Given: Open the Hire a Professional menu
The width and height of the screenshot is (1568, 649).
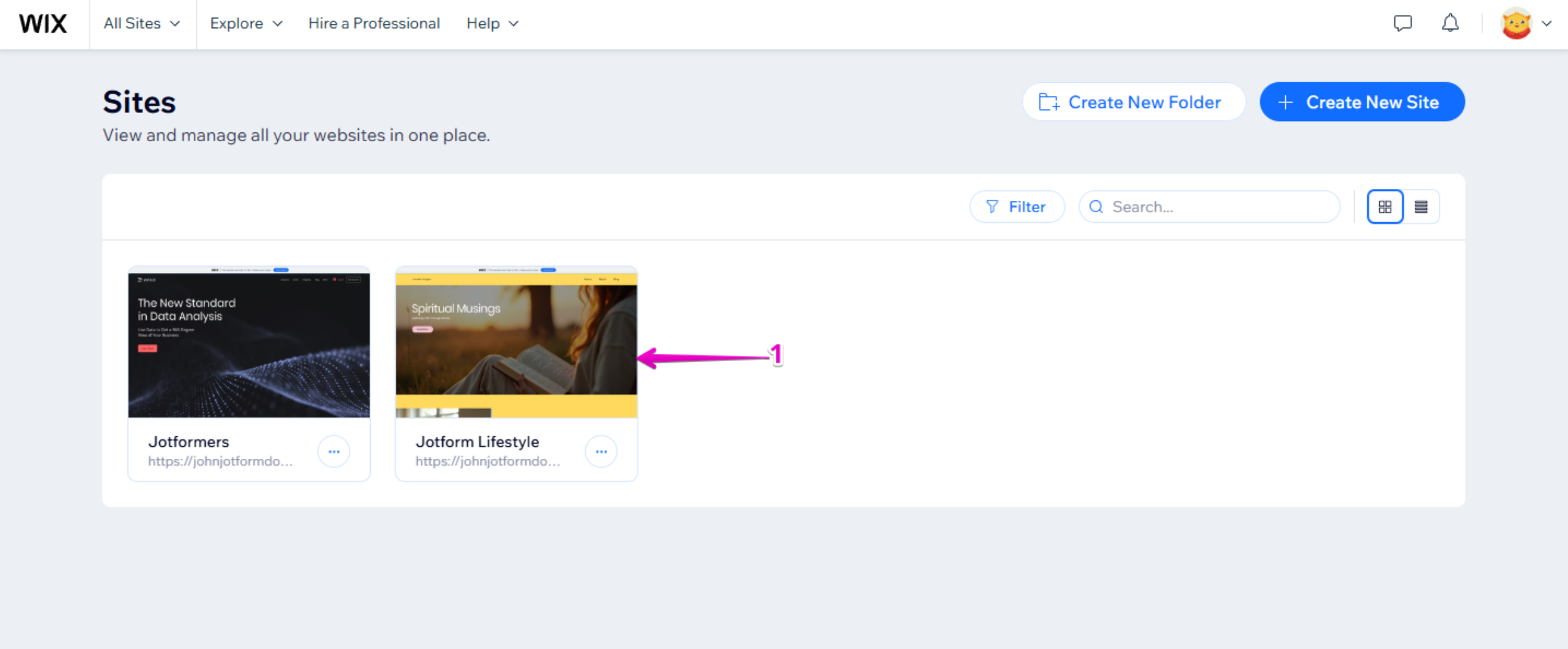Looking at the screenshot, I should (x=373, y=23).
